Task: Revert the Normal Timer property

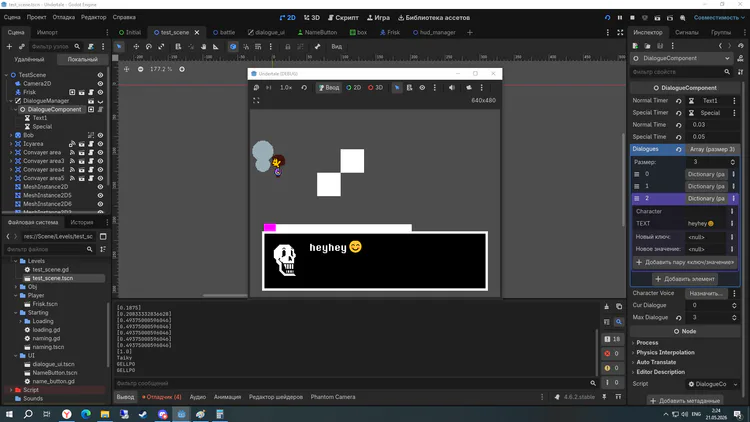Action: 678,101
